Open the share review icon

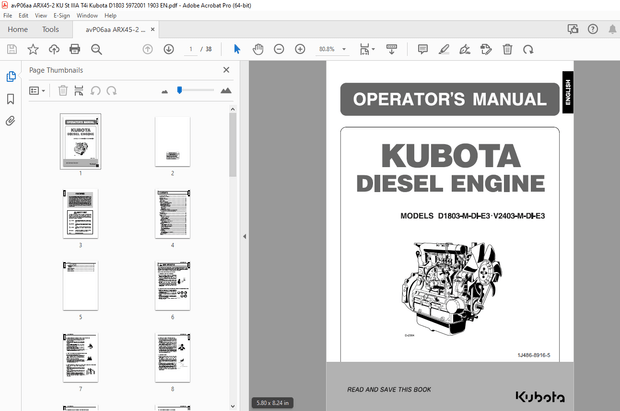click(573, 29)
